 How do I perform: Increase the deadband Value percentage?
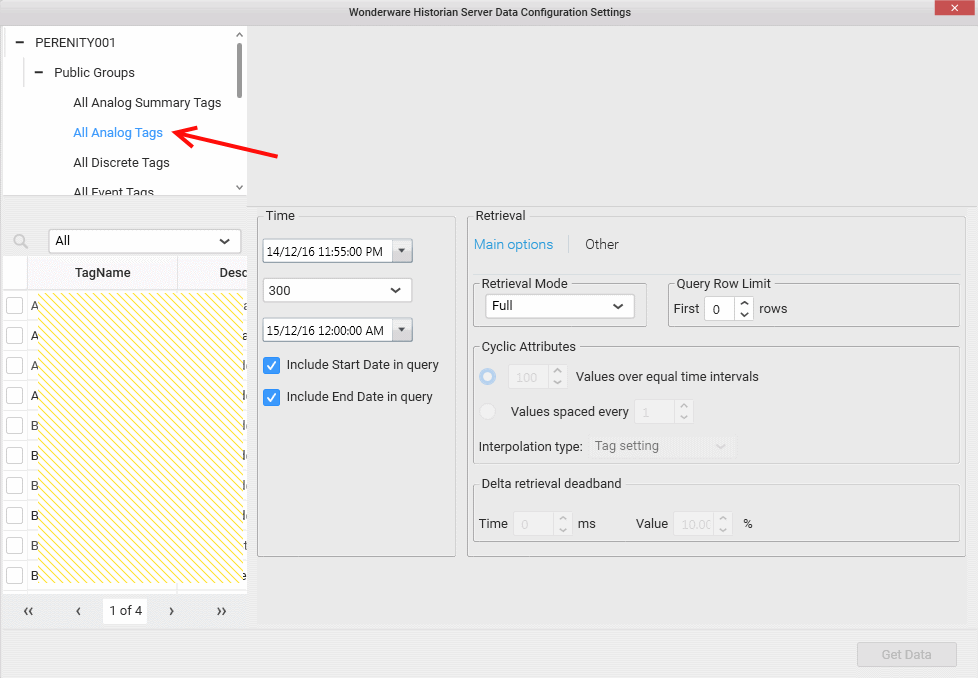click(723, 518)
